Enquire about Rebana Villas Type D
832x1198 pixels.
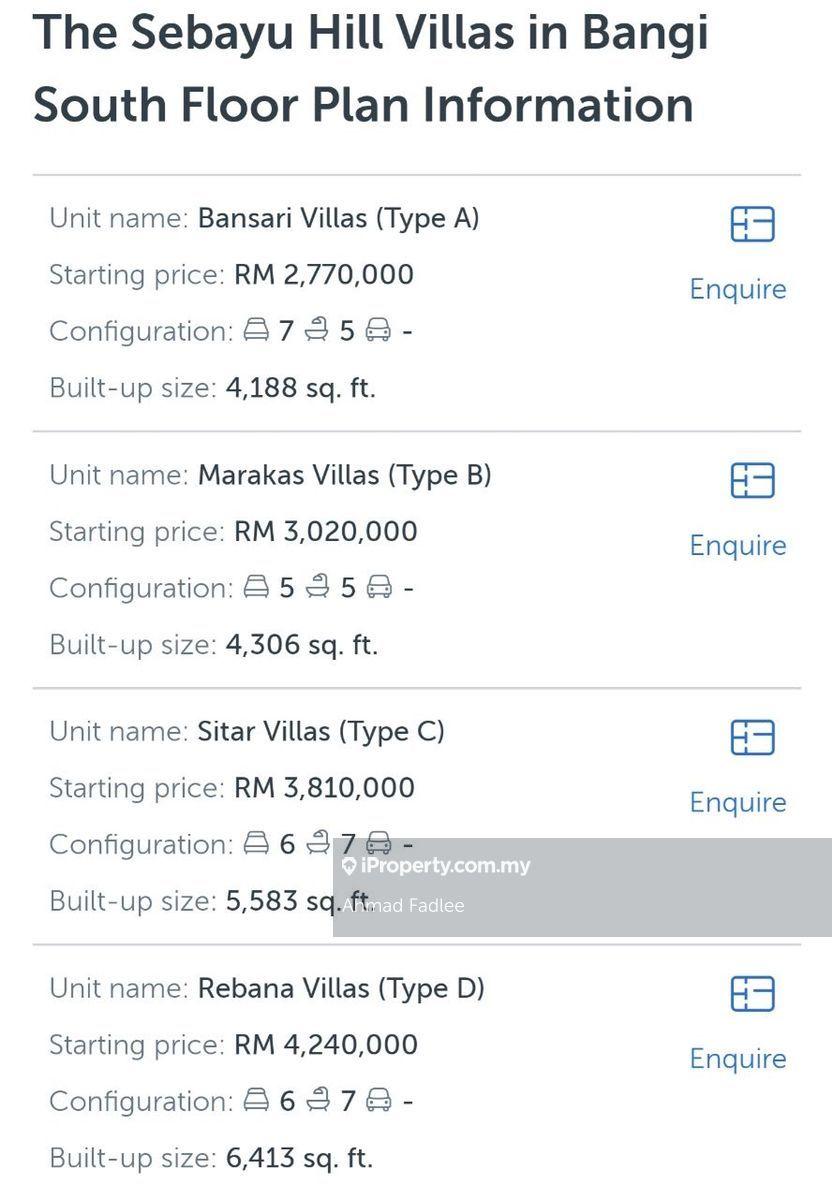click(x=738, y=1059)
